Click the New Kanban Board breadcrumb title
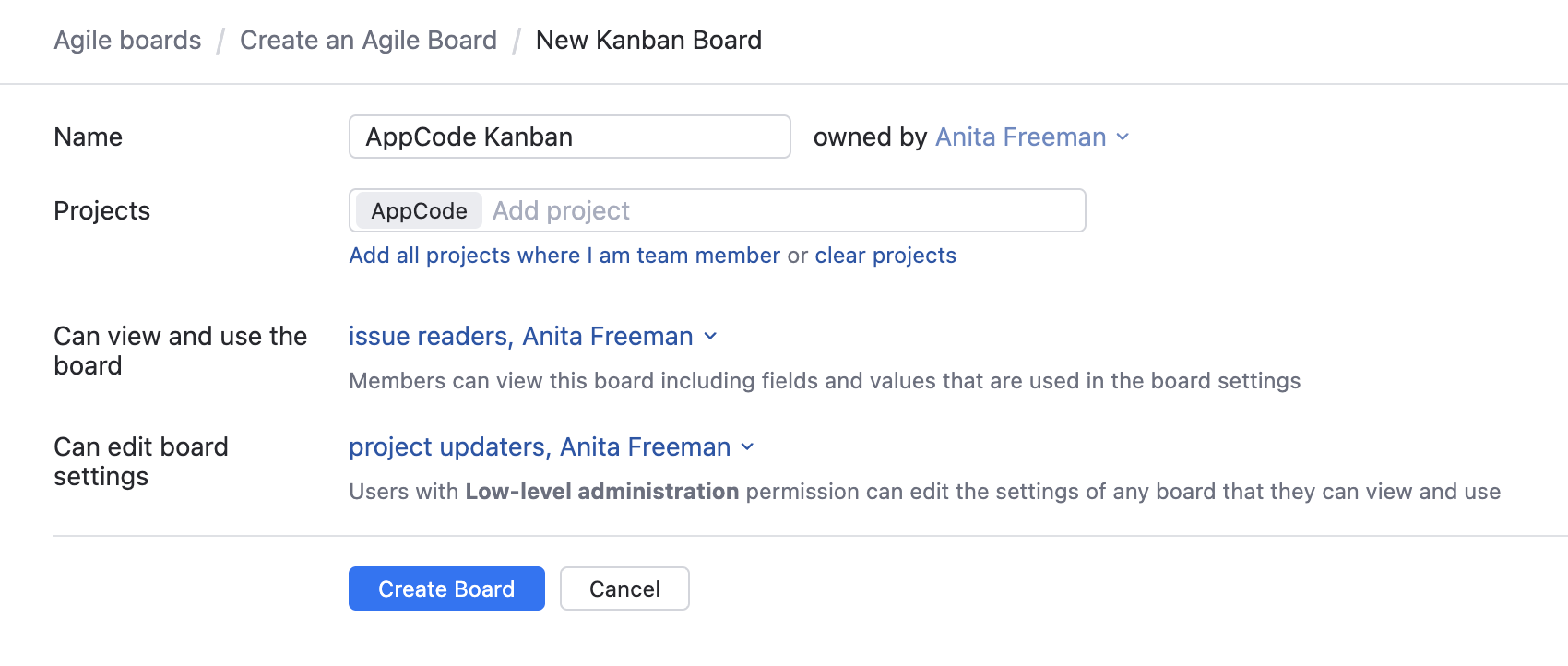Screen dimensions: 1568x666 point(648,41)
